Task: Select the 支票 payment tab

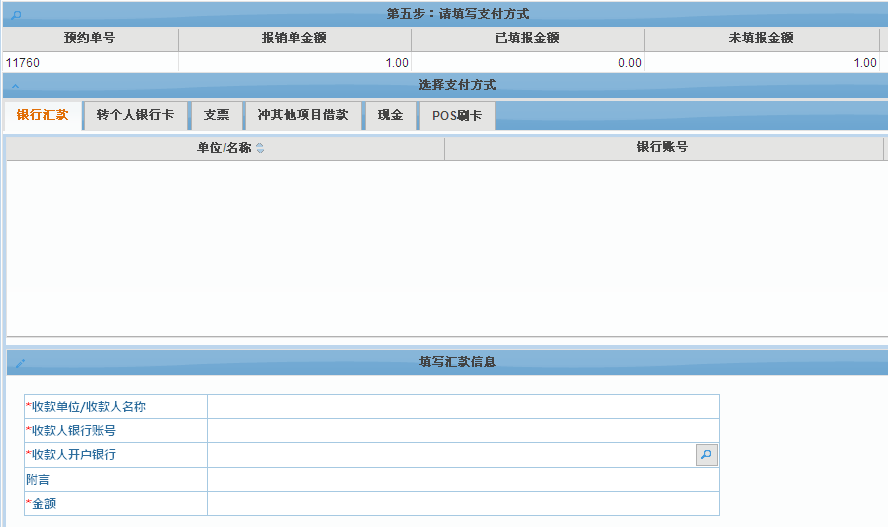Action: pos(216,115)
